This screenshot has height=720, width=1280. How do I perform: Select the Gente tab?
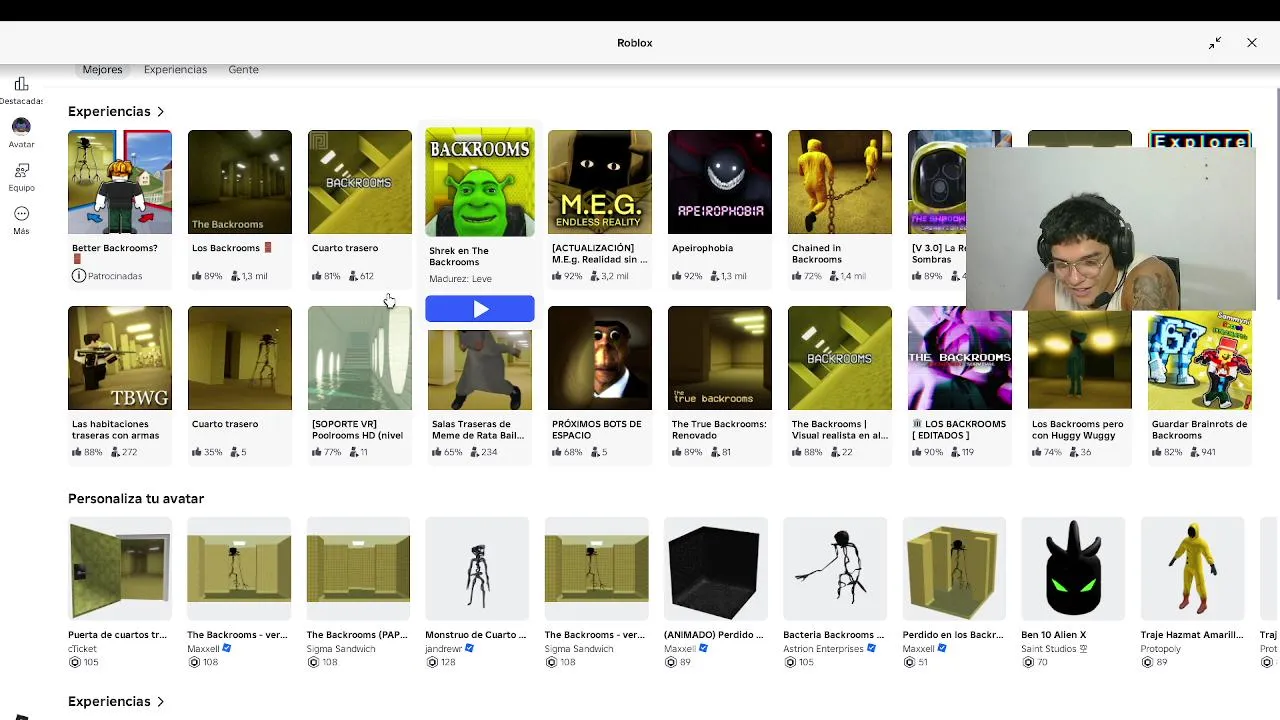click(x=243, y=69)
